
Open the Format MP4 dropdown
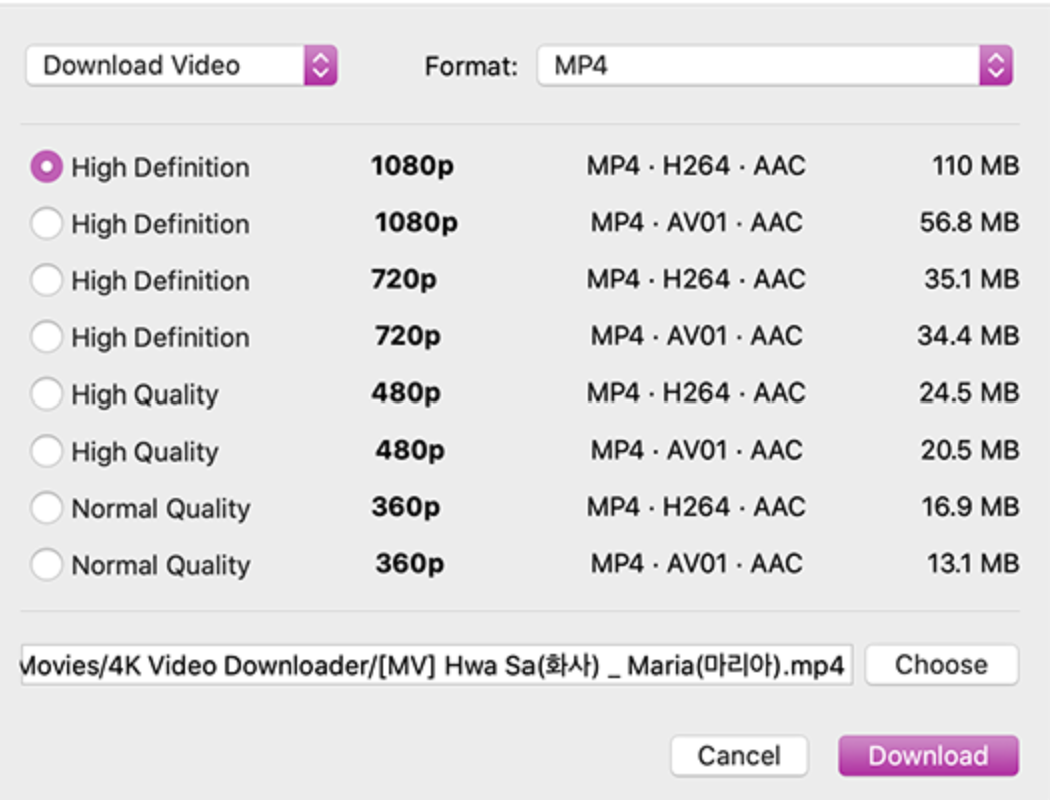[775, 66]
